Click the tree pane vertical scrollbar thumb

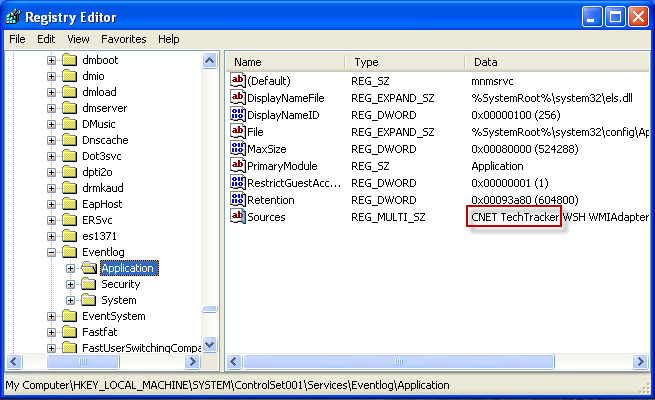[x=210, y=309]
